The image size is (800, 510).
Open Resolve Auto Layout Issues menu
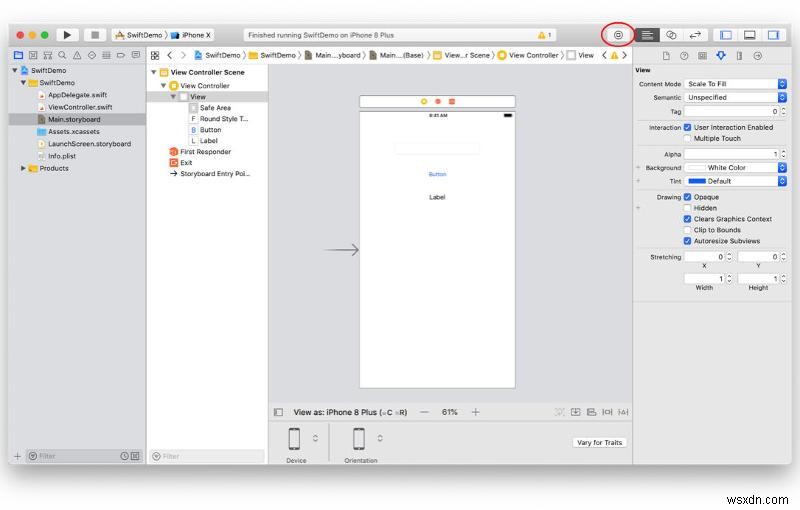(623, 412)
